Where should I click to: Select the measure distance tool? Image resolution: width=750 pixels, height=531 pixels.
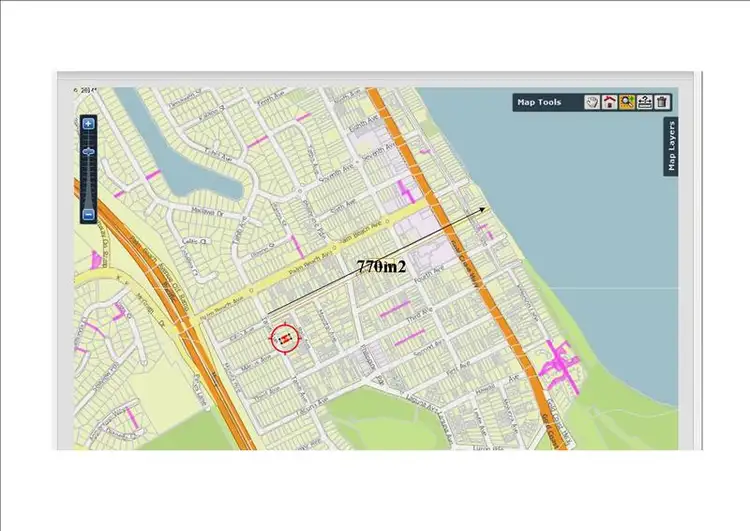click(645, 102)
